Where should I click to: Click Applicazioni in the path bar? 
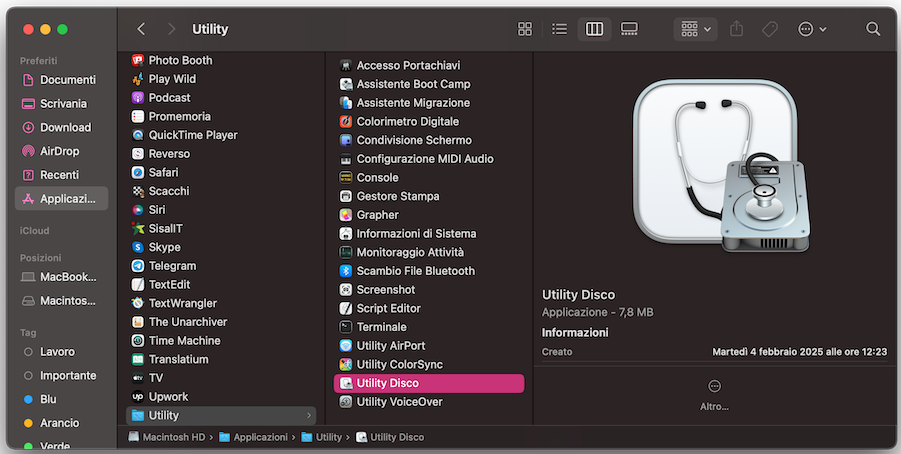tap(253, 437)
